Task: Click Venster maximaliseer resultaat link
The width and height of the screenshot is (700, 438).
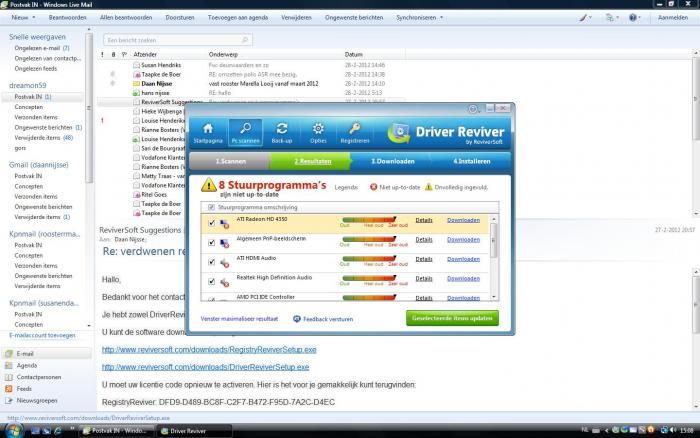Action: tap(239, 319)
